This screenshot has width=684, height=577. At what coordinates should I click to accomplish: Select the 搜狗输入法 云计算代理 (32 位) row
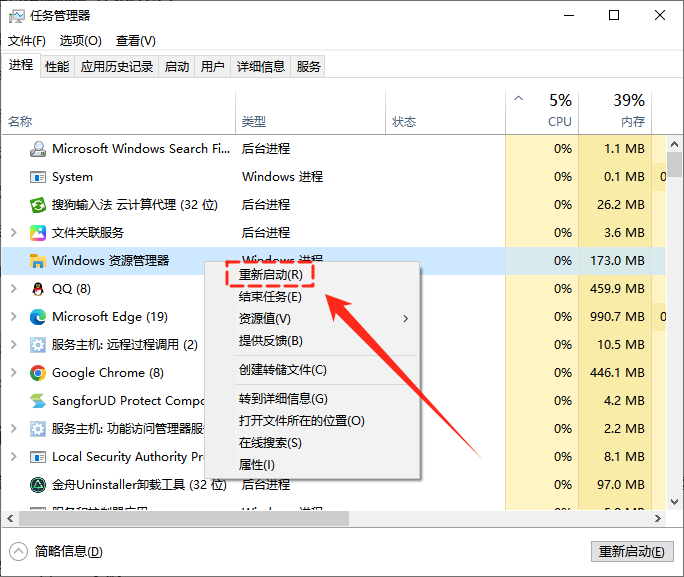pos(334,205)
